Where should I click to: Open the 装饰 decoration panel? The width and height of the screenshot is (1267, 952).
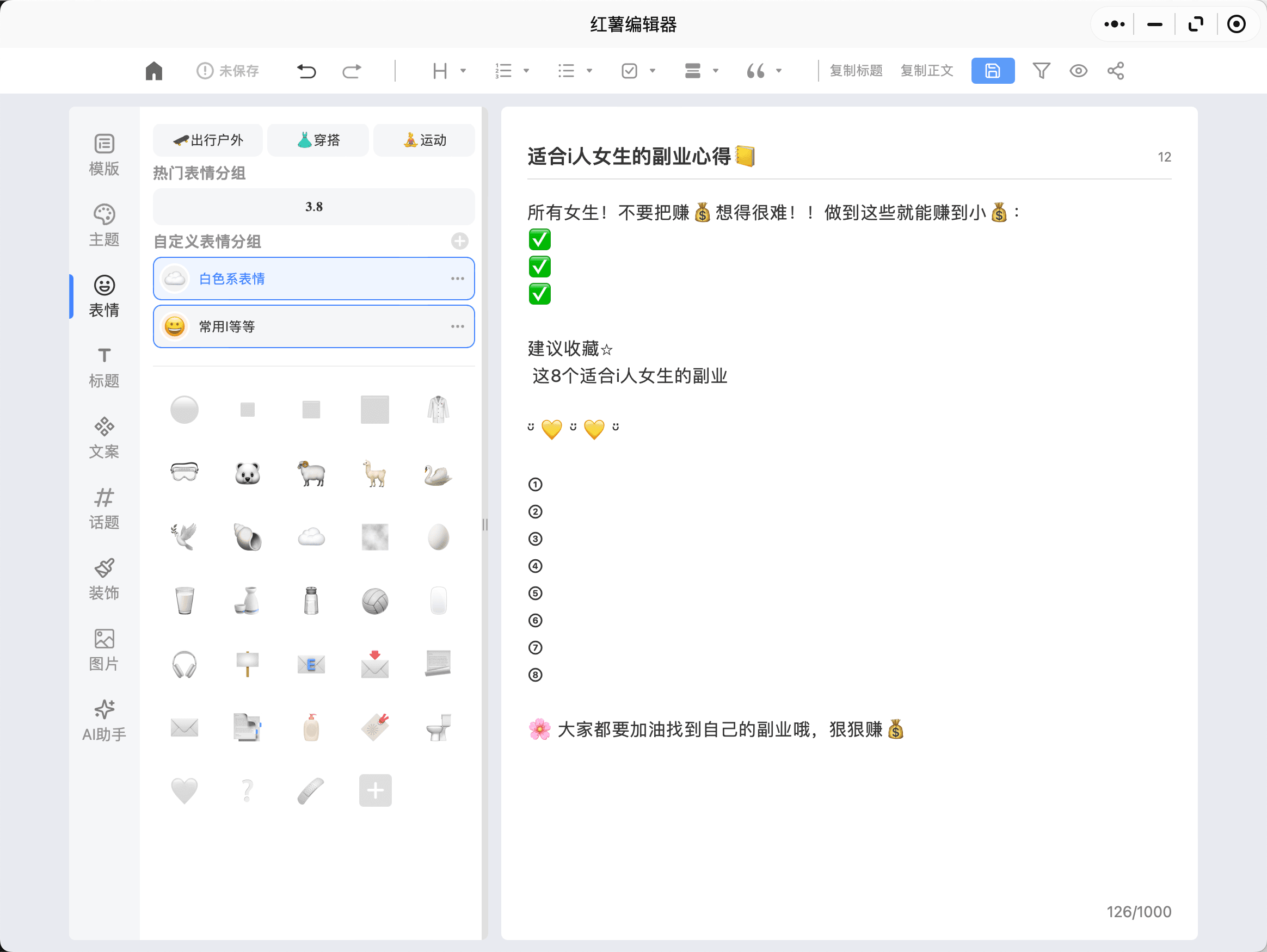pyautogui.click(x=103, y=578)
